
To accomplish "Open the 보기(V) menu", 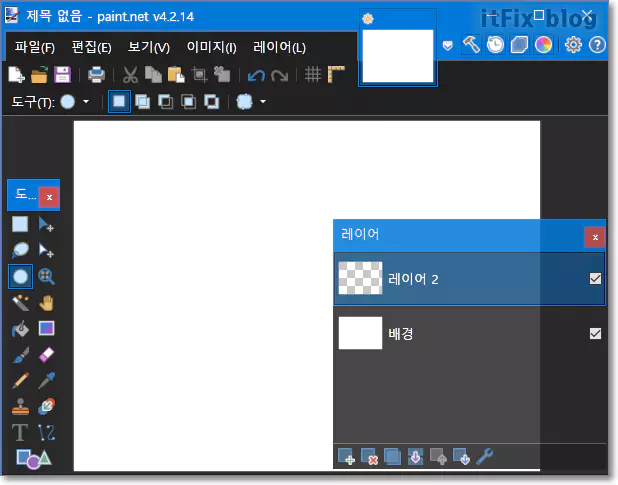I will tap(149, 47).
